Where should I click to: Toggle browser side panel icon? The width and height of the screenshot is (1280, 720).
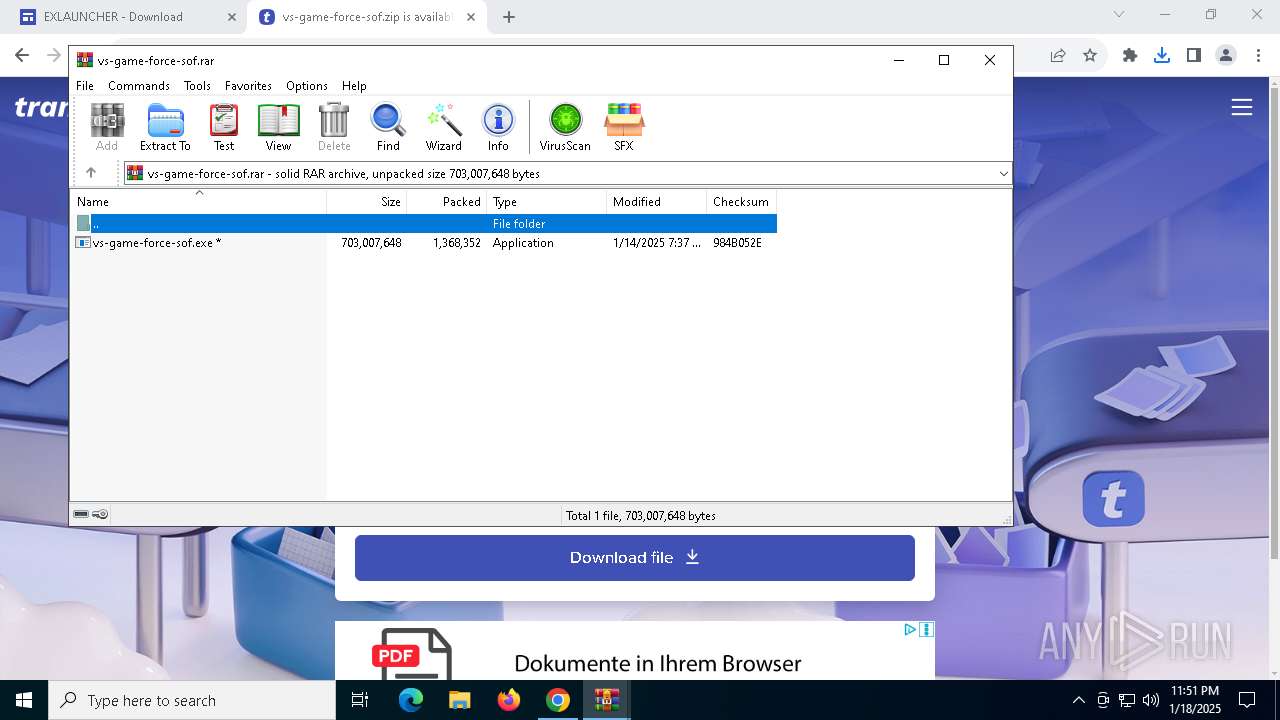tap(1194, 56)
